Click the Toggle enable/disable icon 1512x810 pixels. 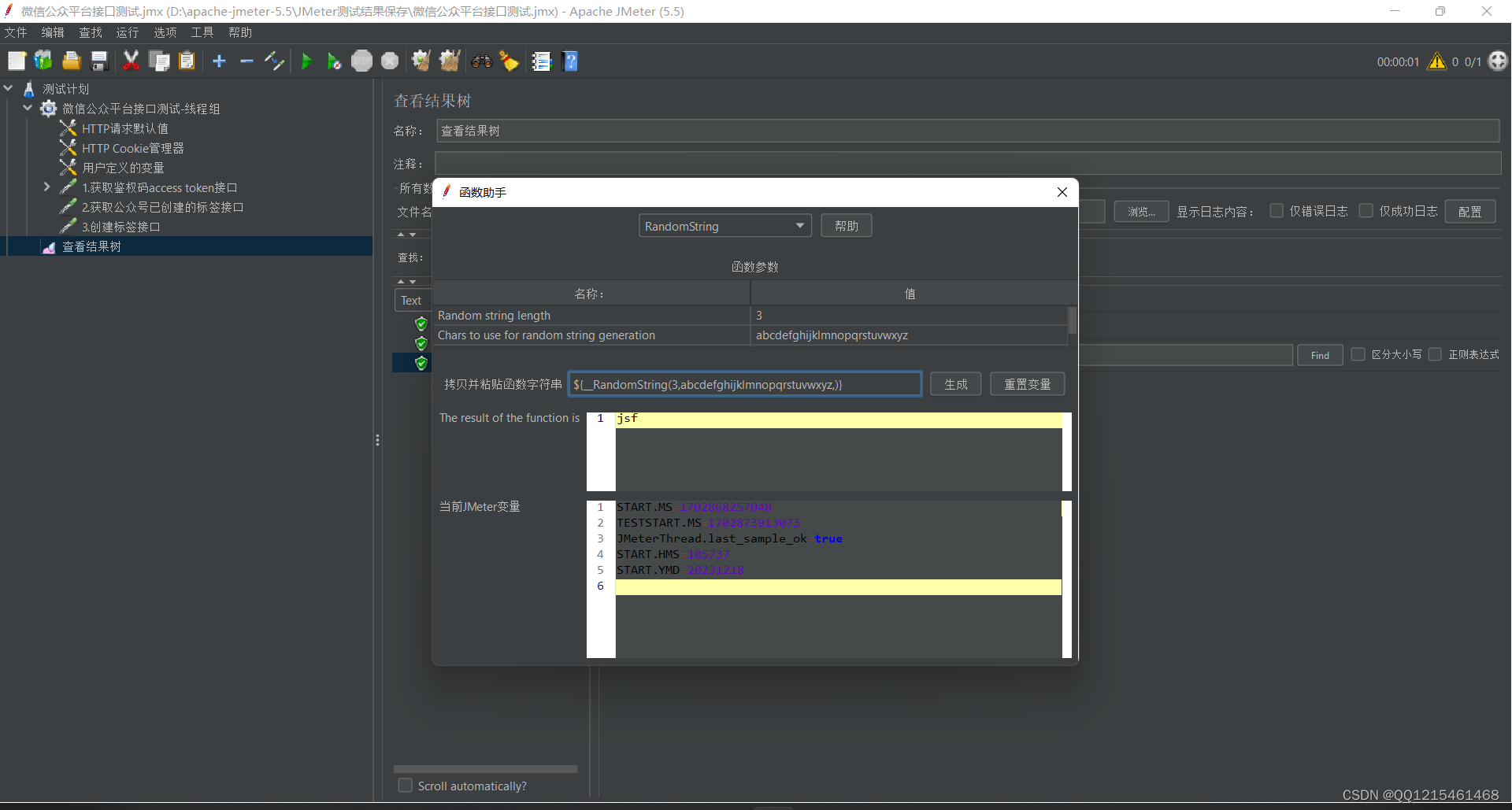point(274,61)
